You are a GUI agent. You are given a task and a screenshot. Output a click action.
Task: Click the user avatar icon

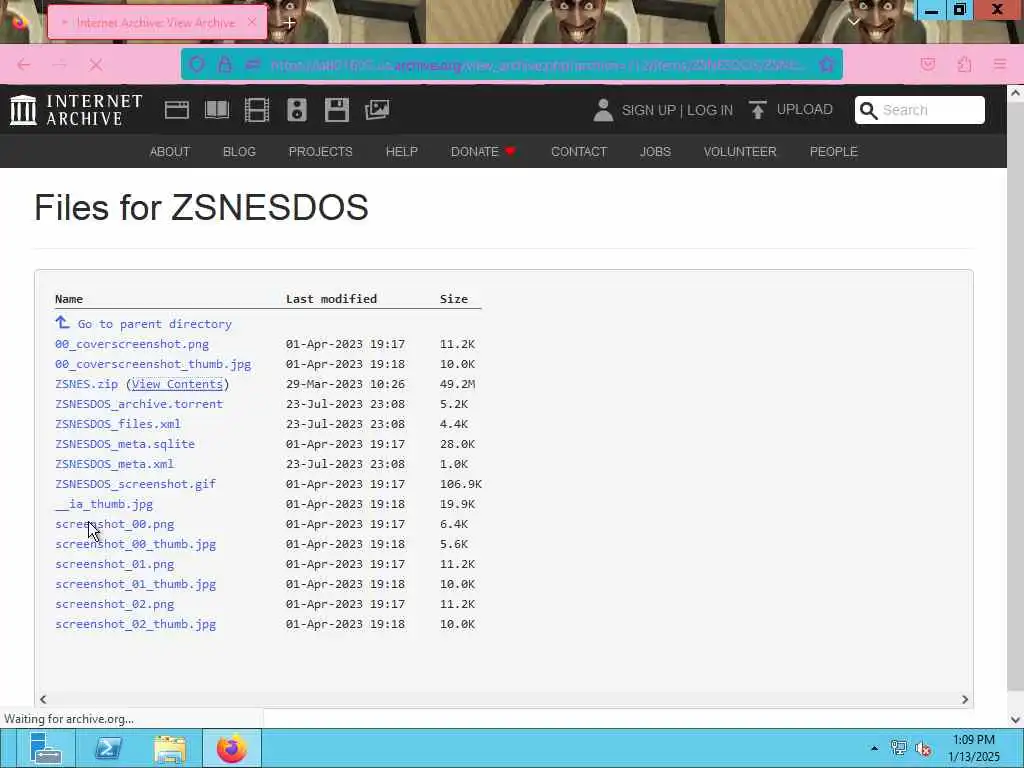[603, 110]
